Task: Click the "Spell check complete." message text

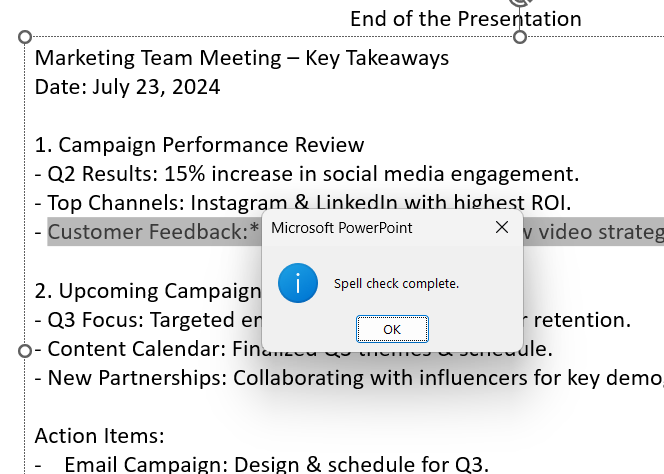Action: [396, 284]
